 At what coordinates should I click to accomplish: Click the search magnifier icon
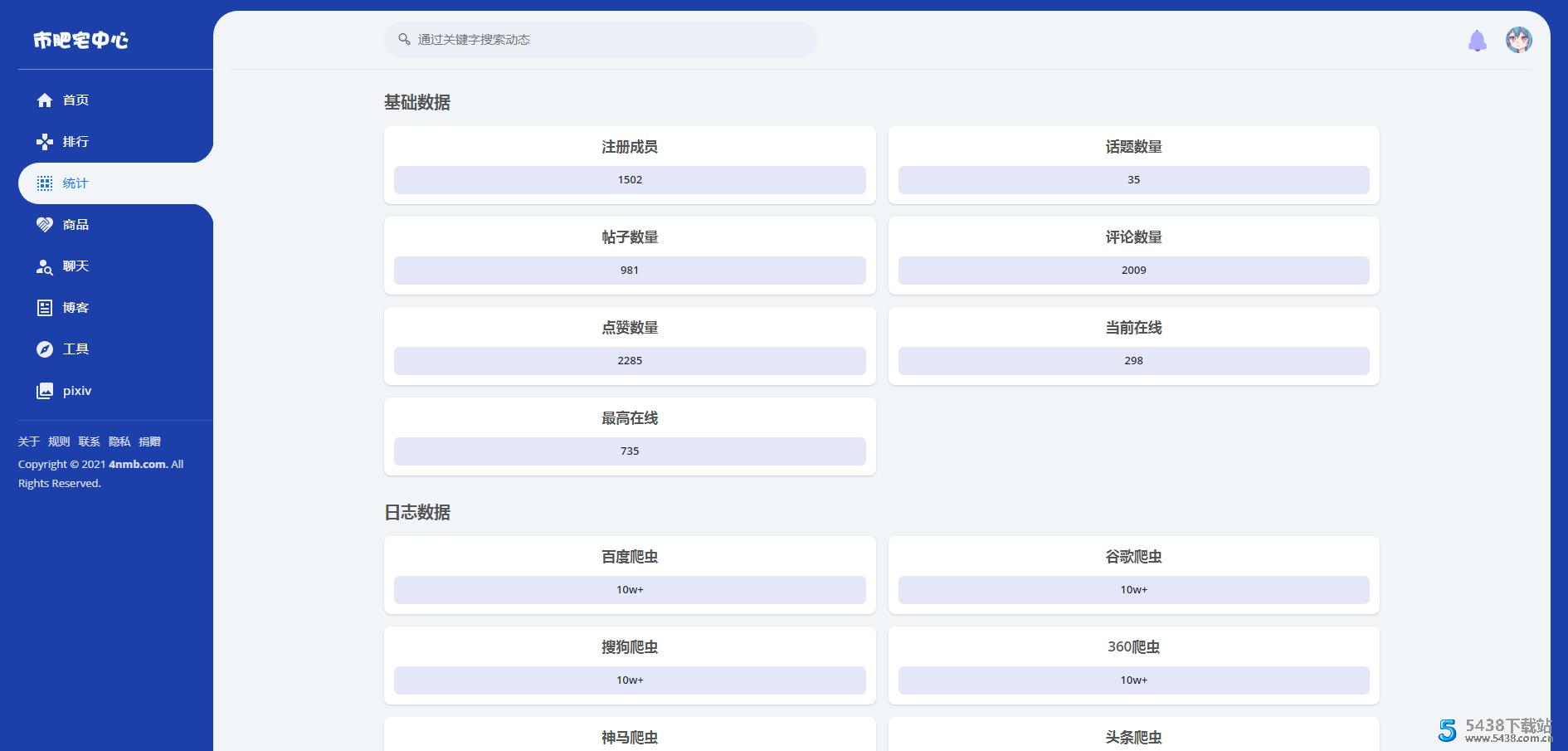[404, 40]
